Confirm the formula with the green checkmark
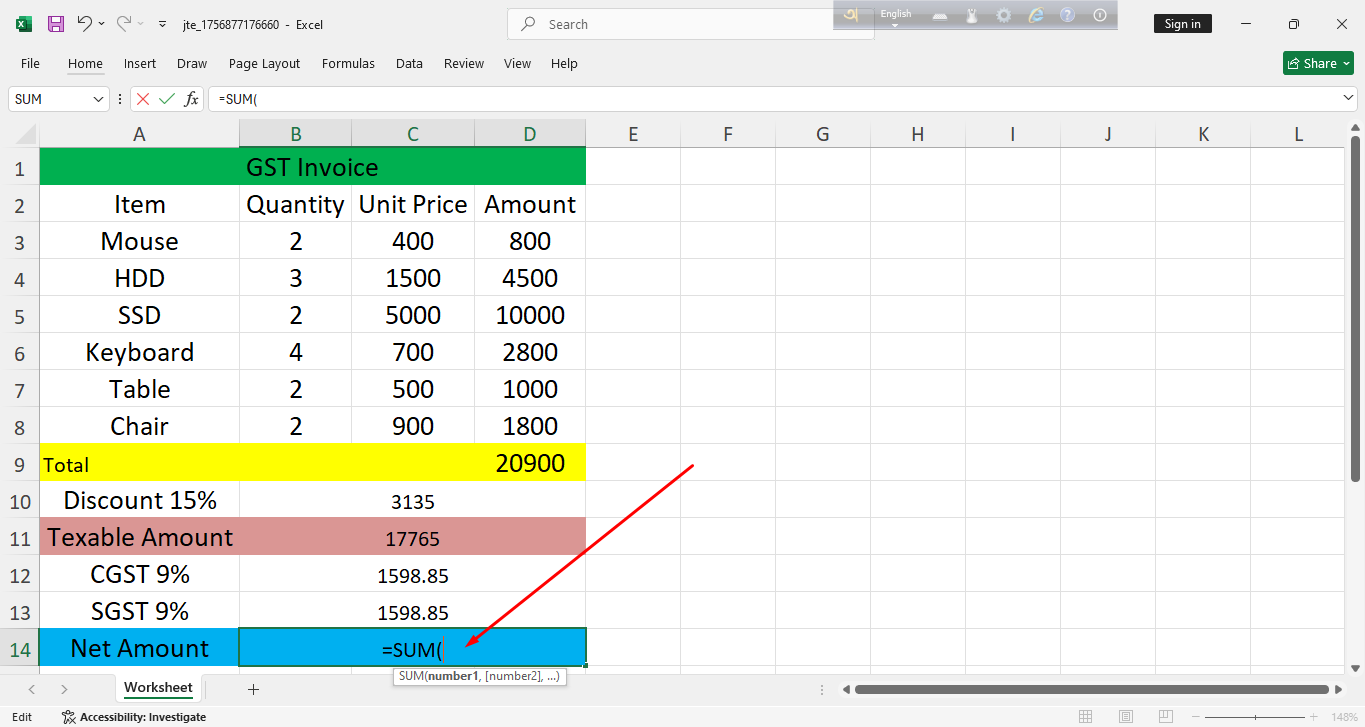This screenshot has height=727, width=1365. [167, 99]
